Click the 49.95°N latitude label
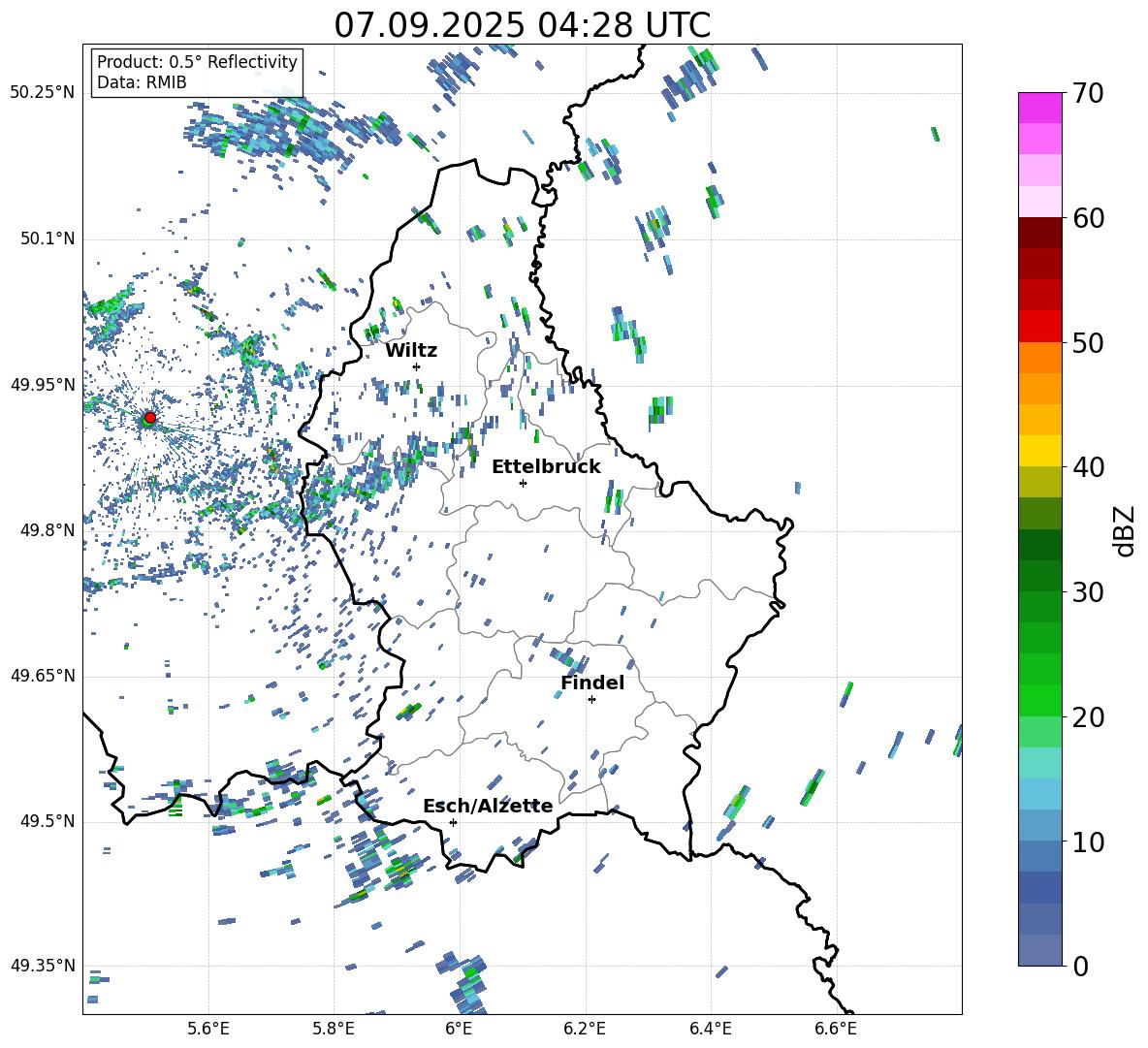Image resolution: width=1148 pixels, height=1048 pixels. [43, 384]
